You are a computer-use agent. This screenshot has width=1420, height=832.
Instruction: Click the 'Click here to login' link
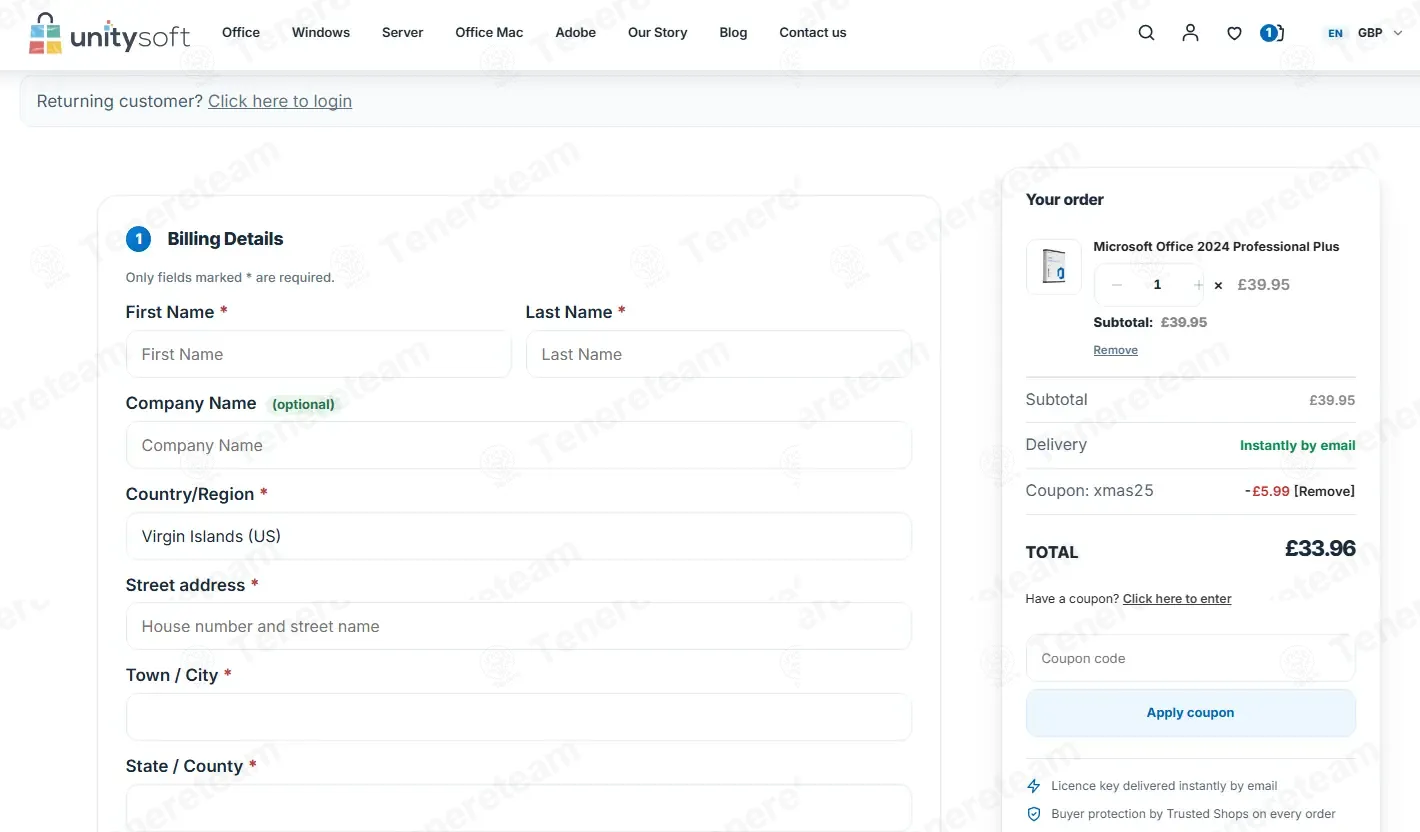click(280, 101)
